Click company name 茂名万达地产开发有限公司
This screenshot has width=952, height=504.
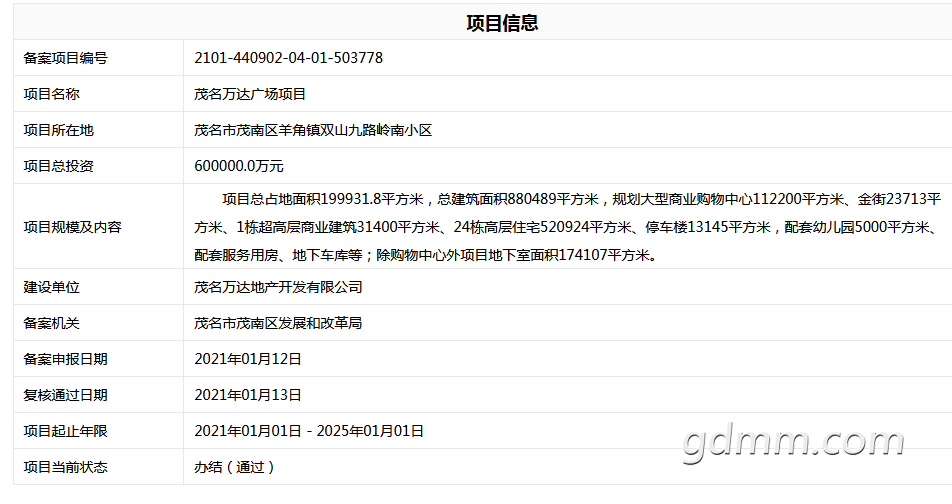278,287
